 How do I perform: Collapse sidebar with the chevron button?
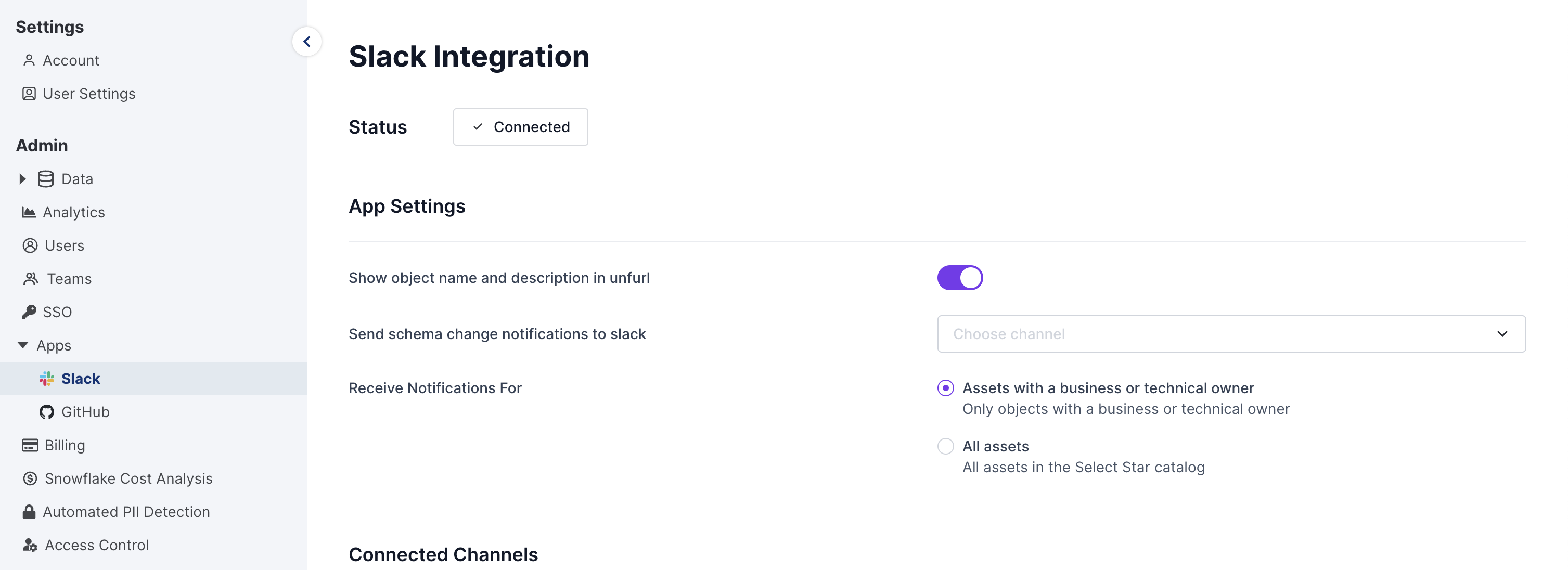307,42
